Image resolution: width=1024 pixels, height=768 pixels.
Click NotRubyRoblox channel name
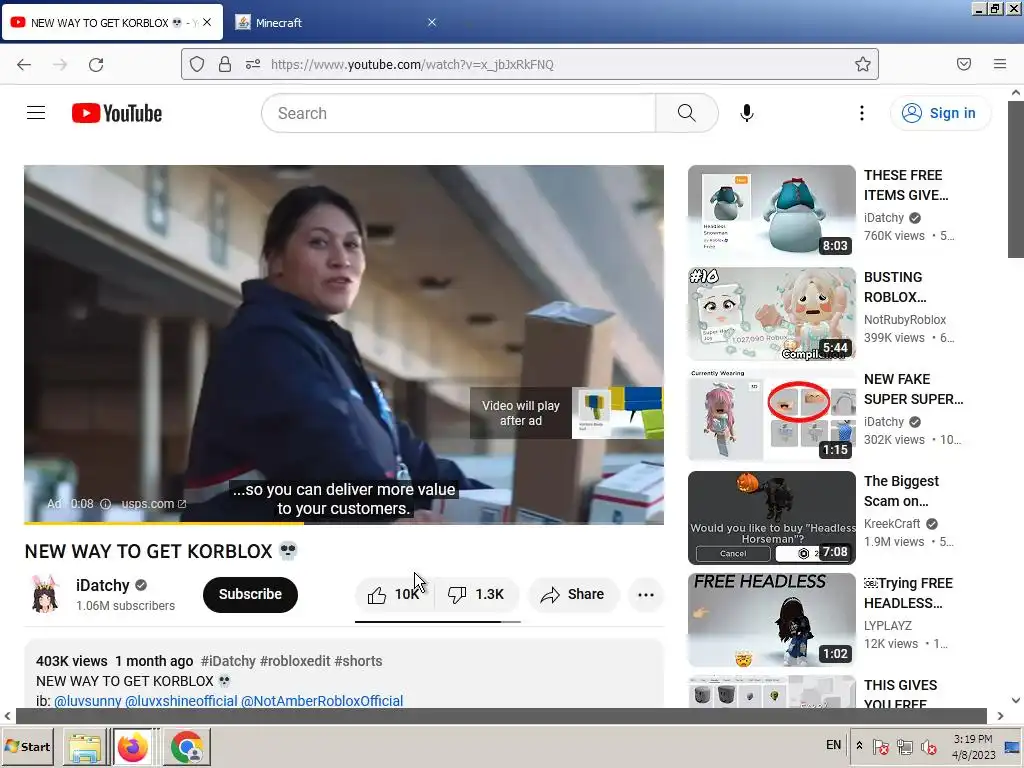click(x=904, y=319)
